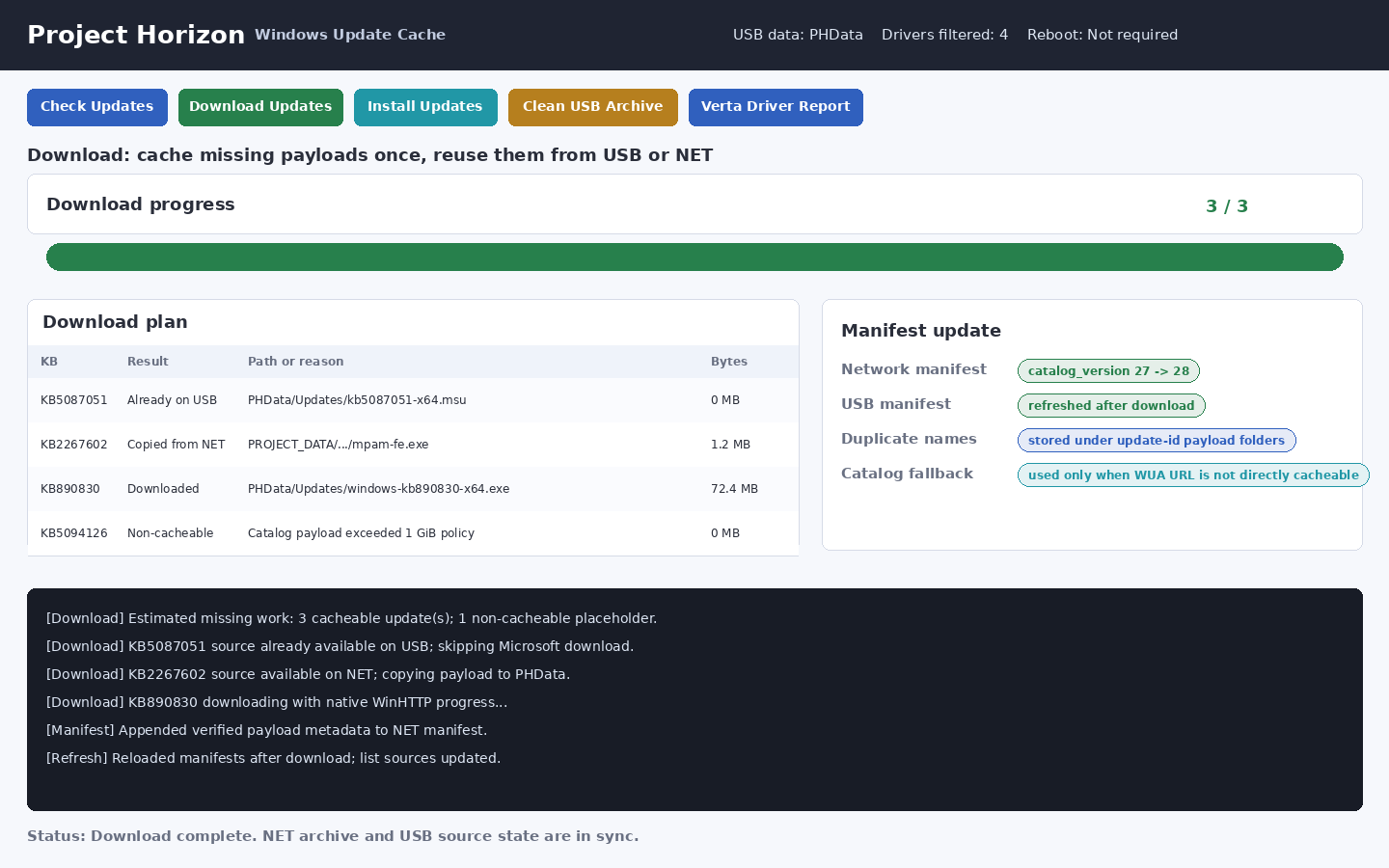Screen dimensions: 1389x868
Task: Click the KB2267602 copying payload log line
Action: [x=308, y=674]
